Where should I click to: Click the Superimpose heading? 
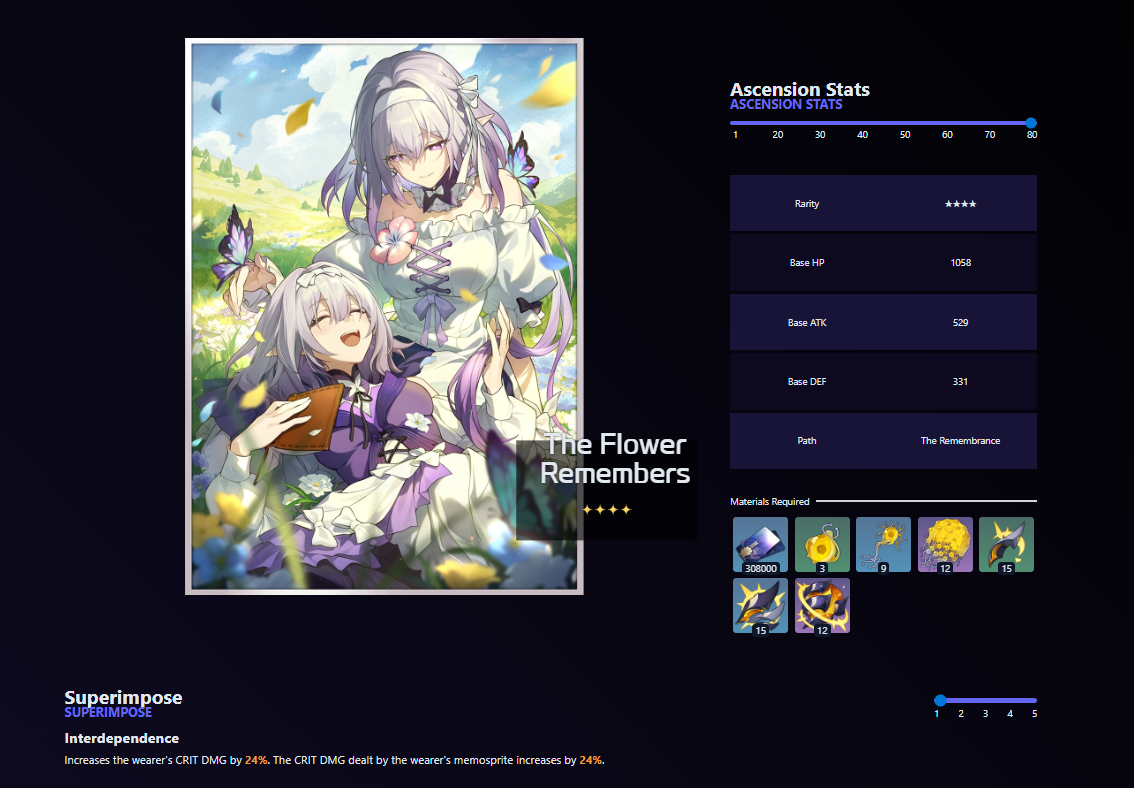(123, 698)
